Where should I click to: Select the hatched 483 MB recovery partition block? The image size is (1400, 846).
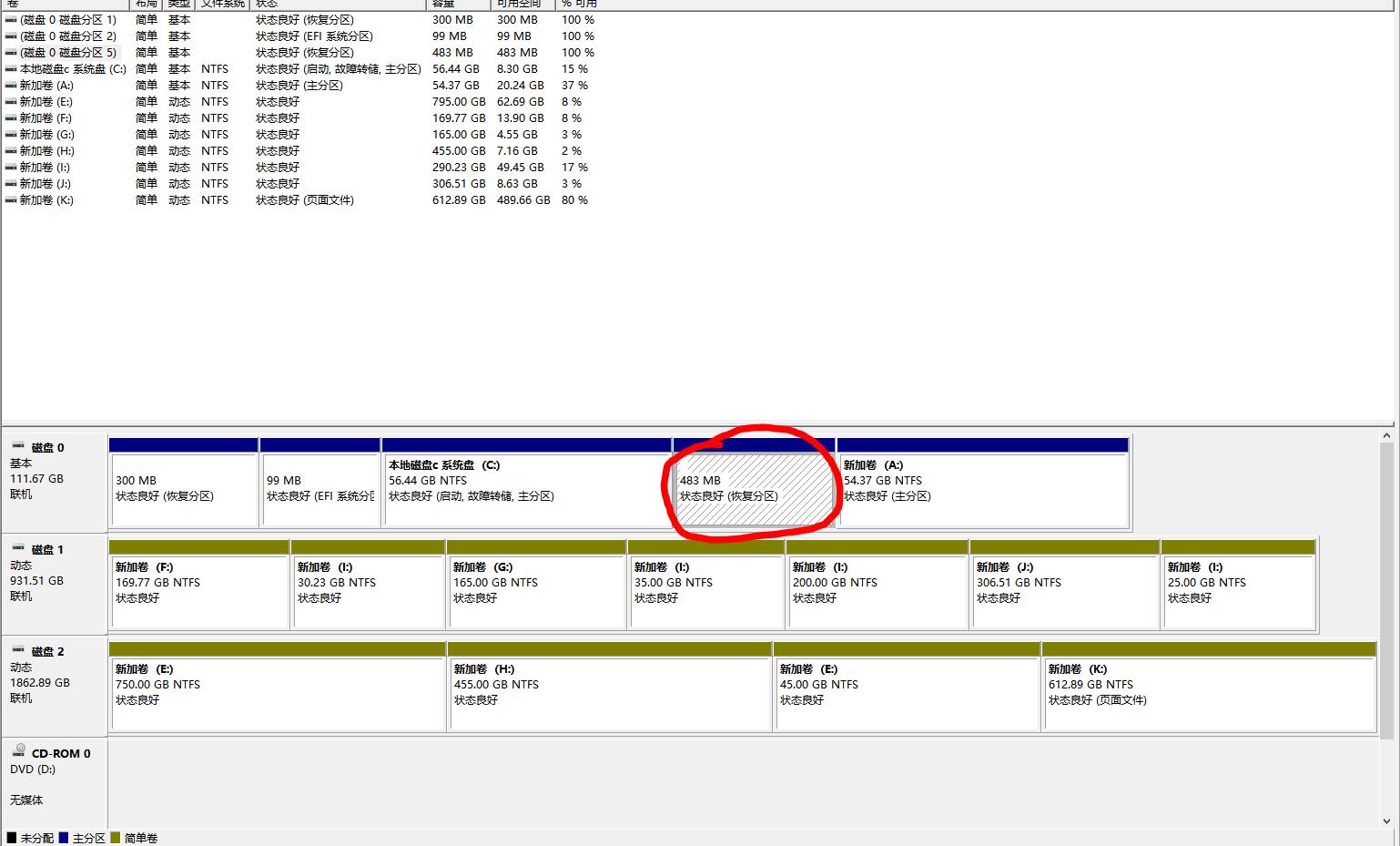click(755, 483)
